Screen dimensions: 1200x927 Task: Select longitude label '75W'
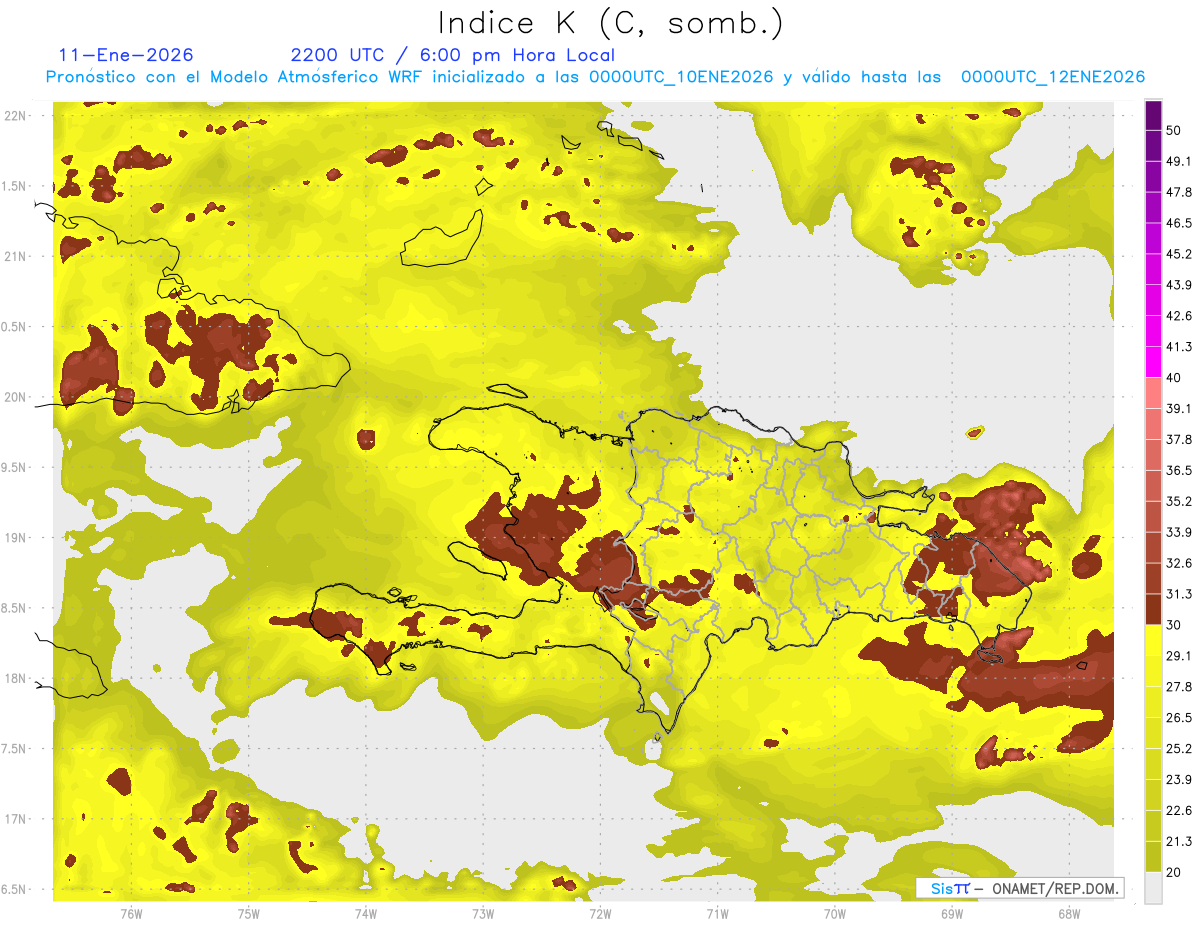(x=249, y=913)
